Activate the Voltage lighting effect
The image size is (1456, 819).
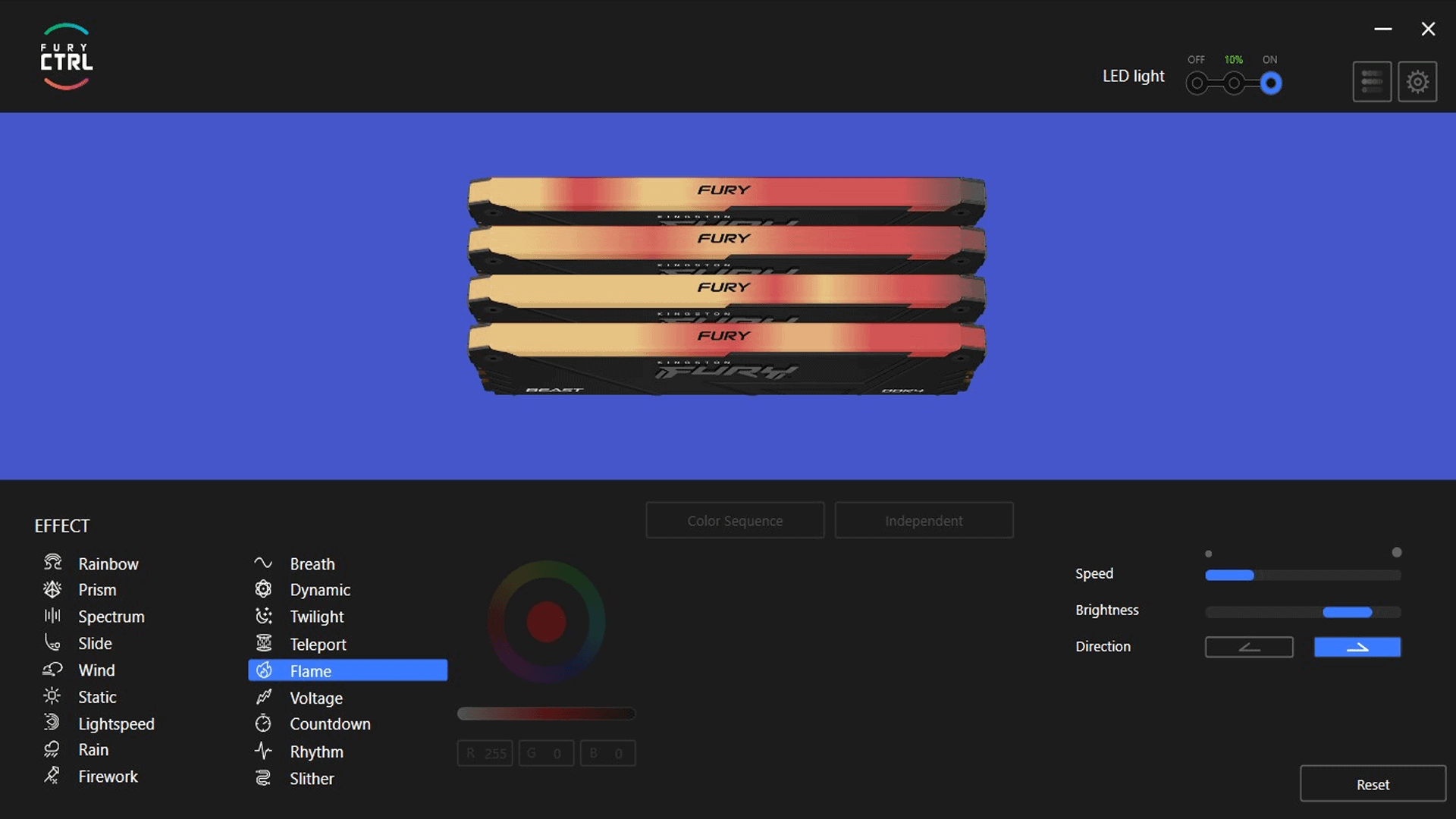pyautogui.click(x=315, y=698)
